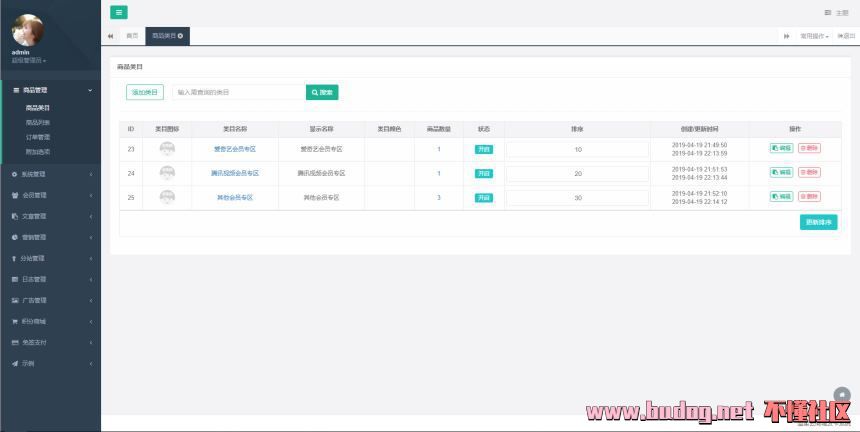Open 商品列表 in the sidebar submenu

(38, 123)
